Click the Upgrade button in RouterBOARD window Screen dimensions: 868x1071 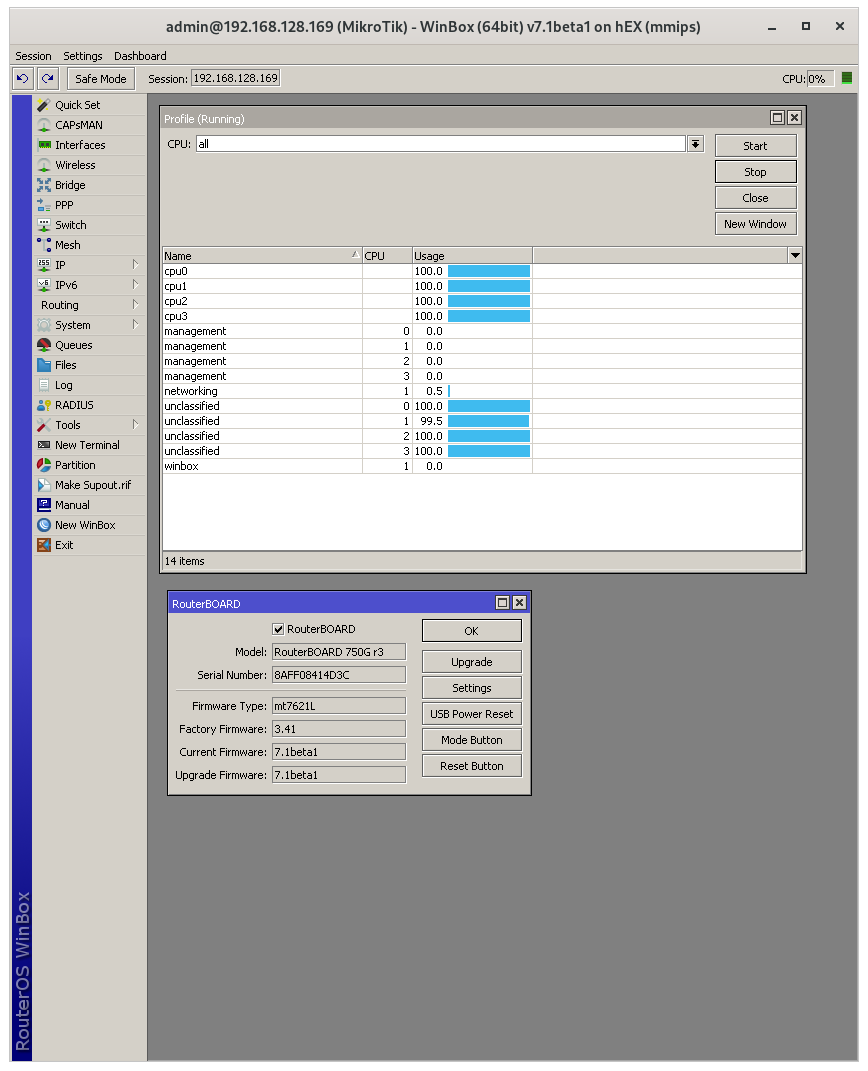471,662
